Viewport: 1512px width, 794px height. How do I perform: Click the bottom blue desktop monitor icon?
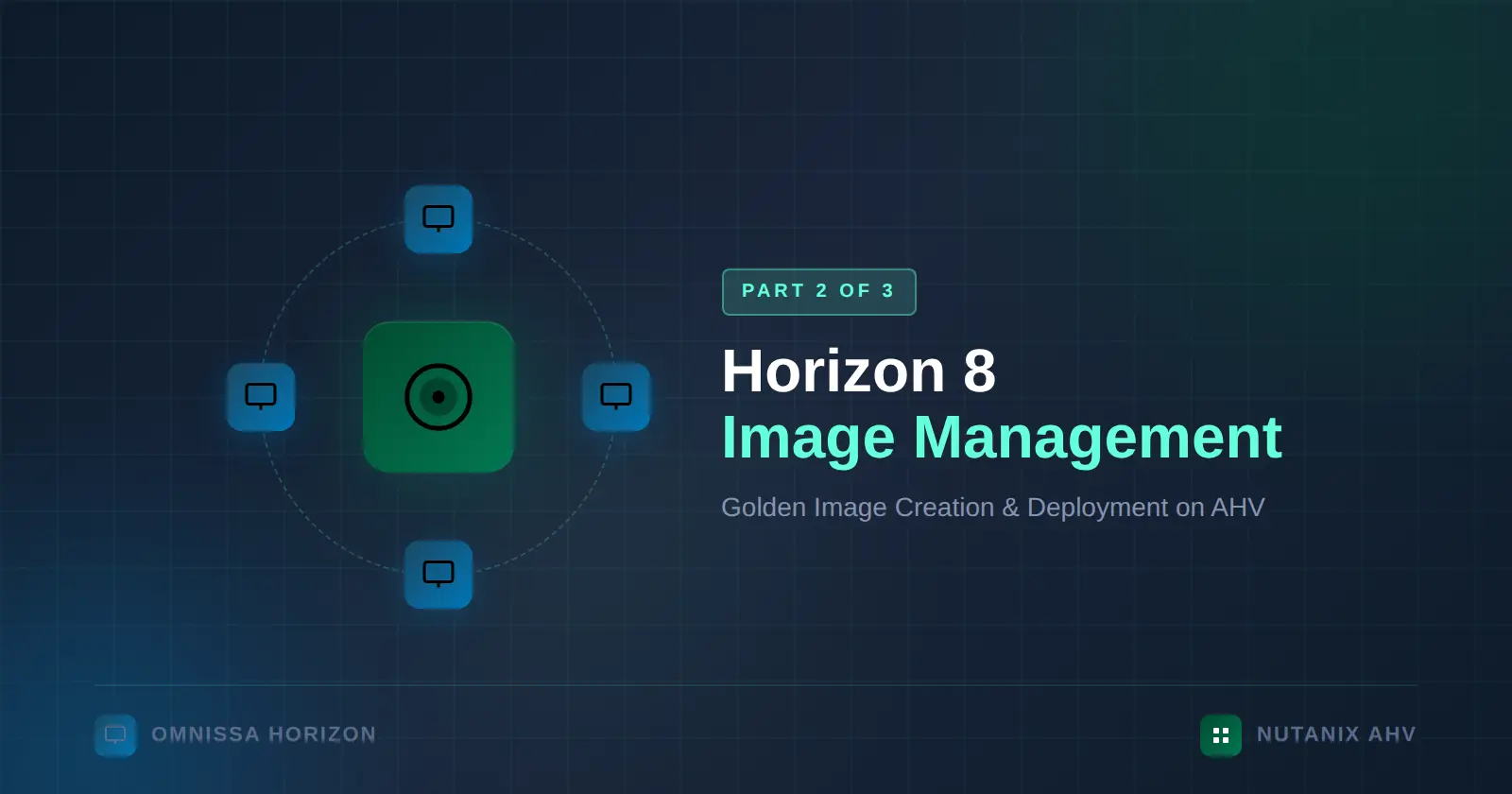coord(438,575)
